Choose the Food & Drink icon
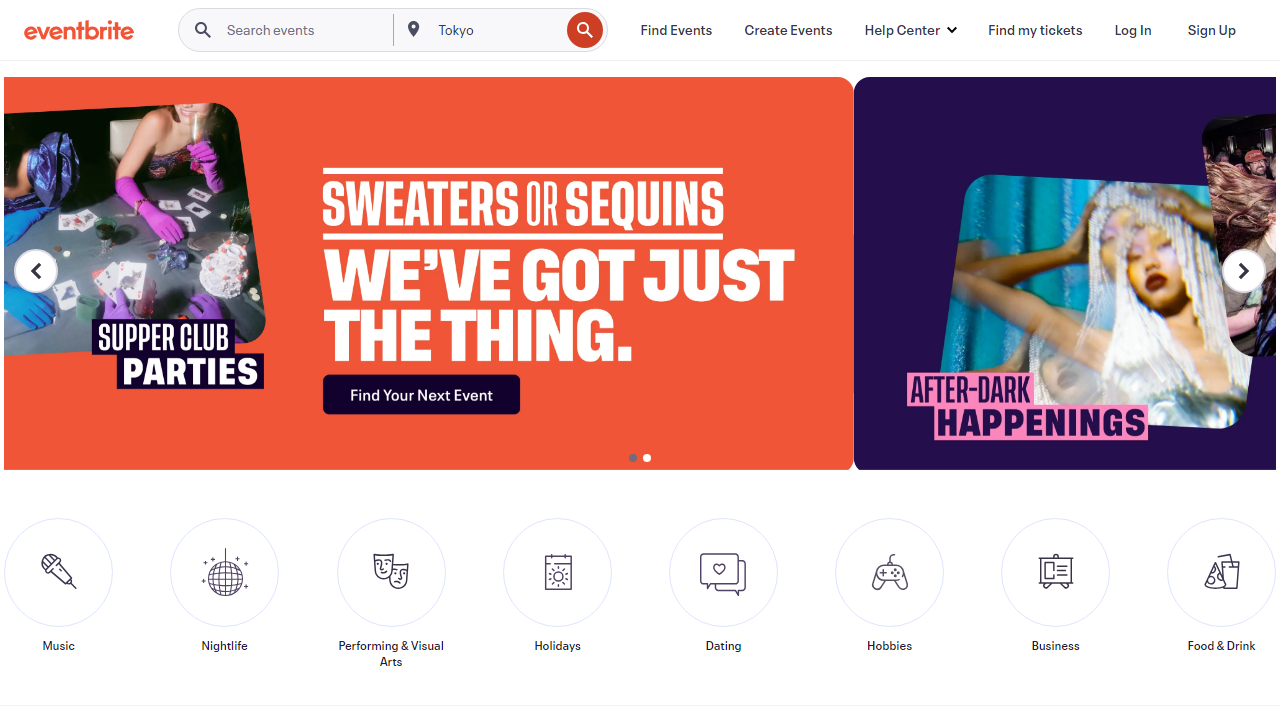1280x720 pixels. click(x=1221, y=572)
